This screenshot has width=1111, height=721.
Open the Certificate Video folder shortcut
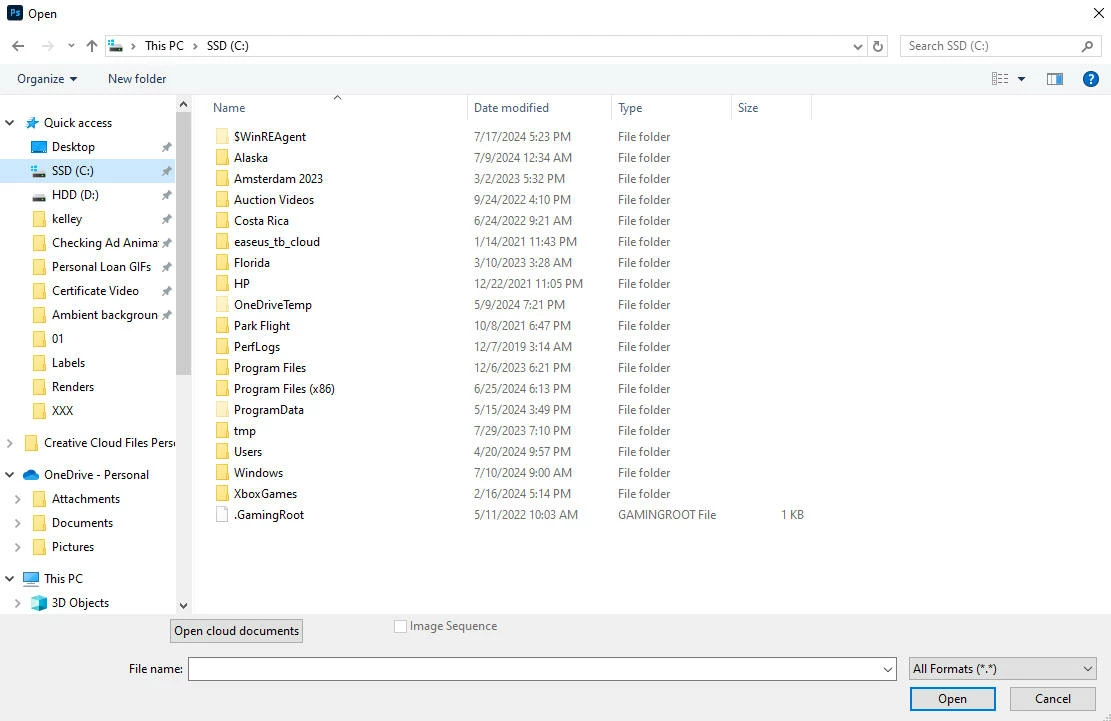click(x=95, y=291)
